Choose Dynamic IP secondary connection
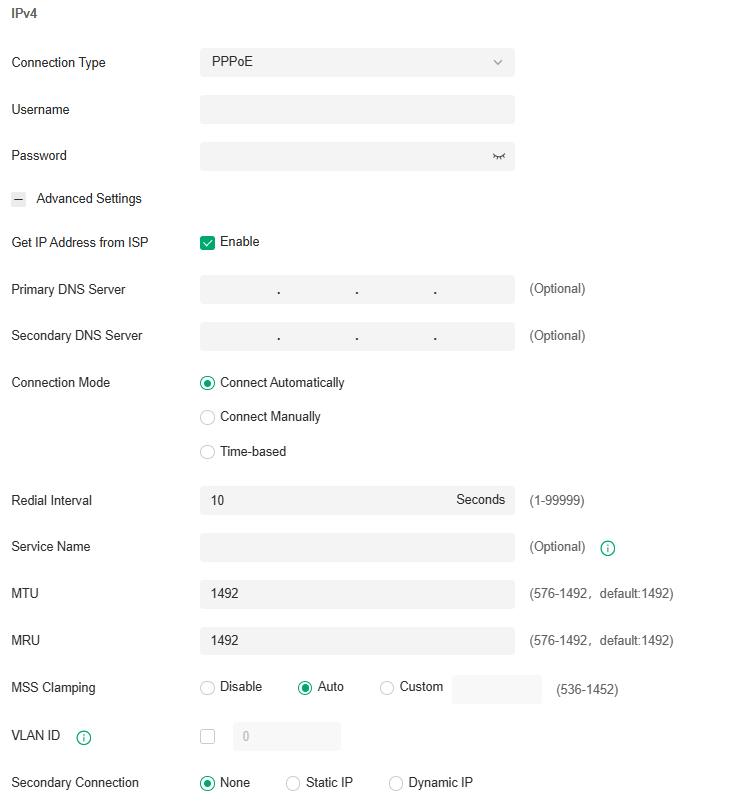The width and height of the screenshot is (738, 807). pos(396,782)
